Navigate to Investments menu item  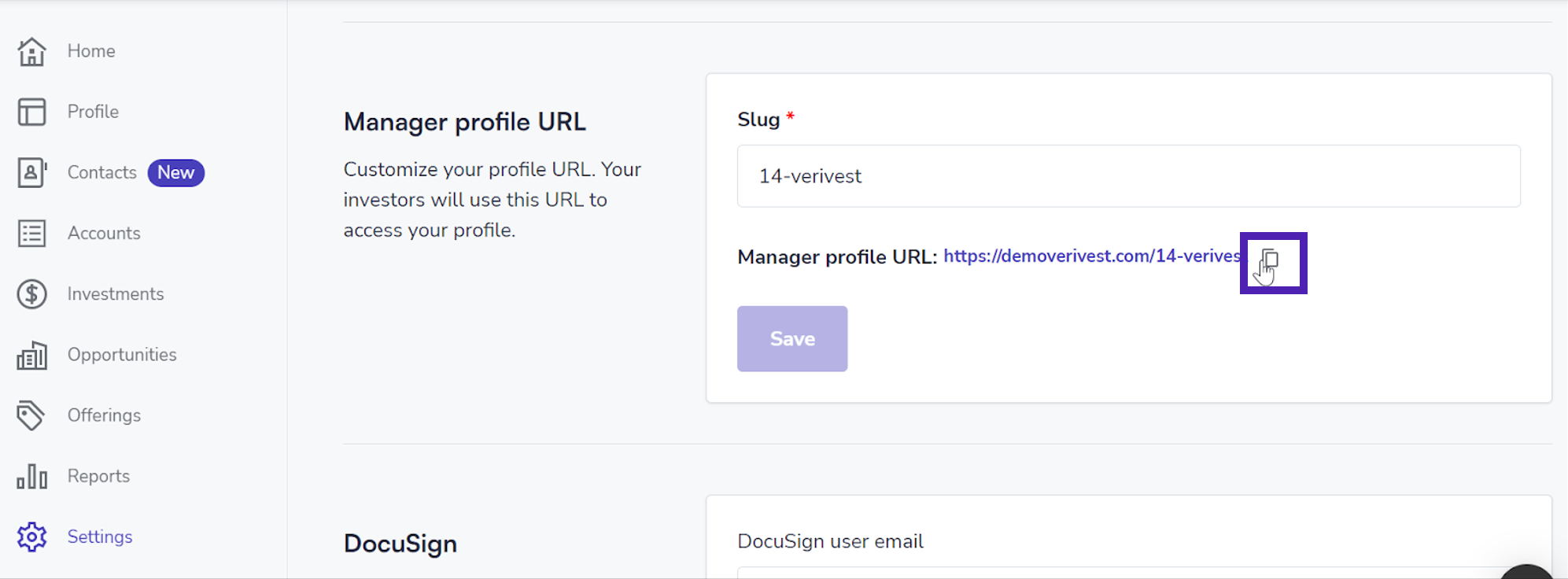[x=116, y=294]
